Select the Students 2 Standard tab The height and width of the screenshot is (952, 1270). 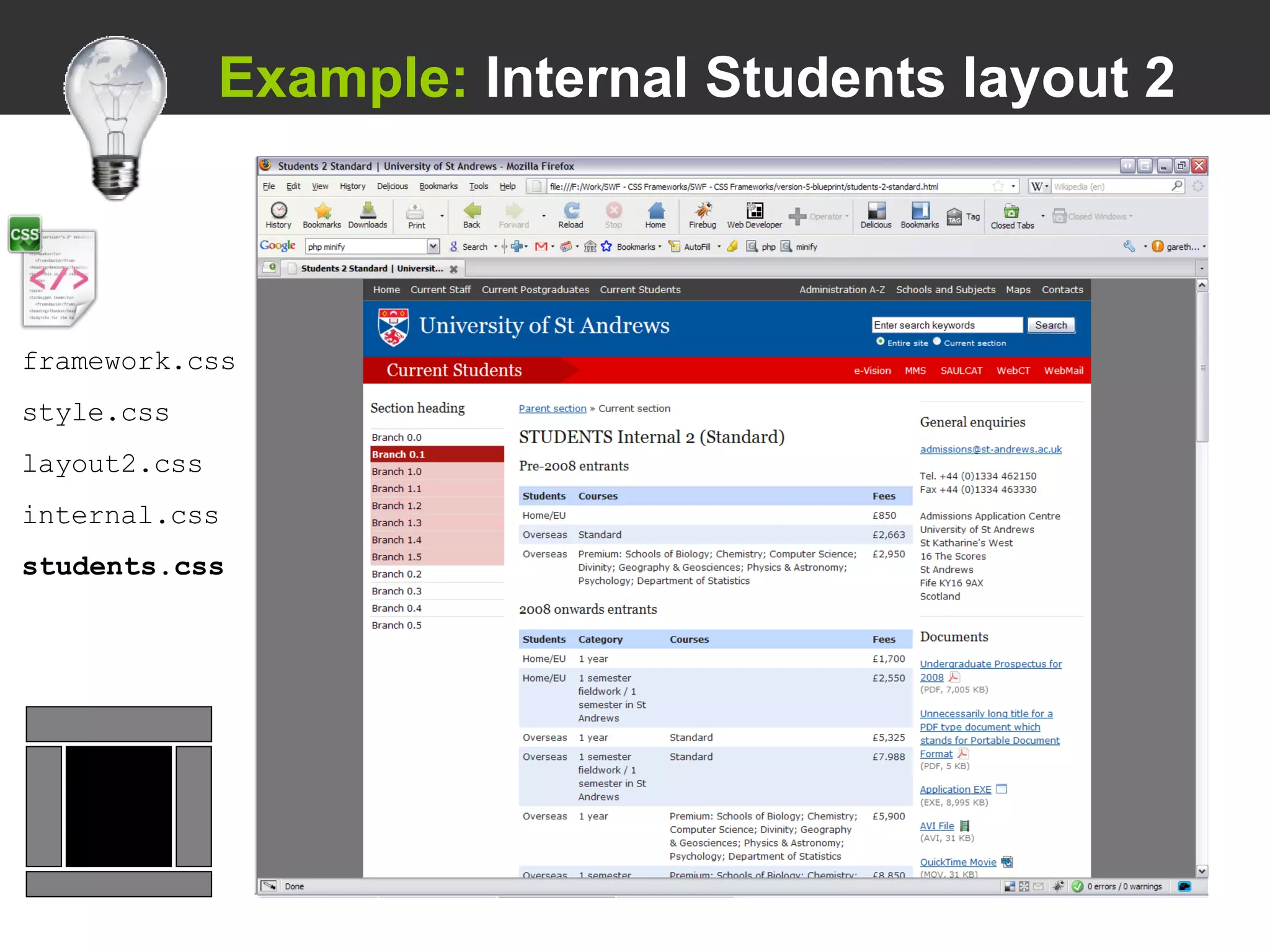(x=372, y=268)
